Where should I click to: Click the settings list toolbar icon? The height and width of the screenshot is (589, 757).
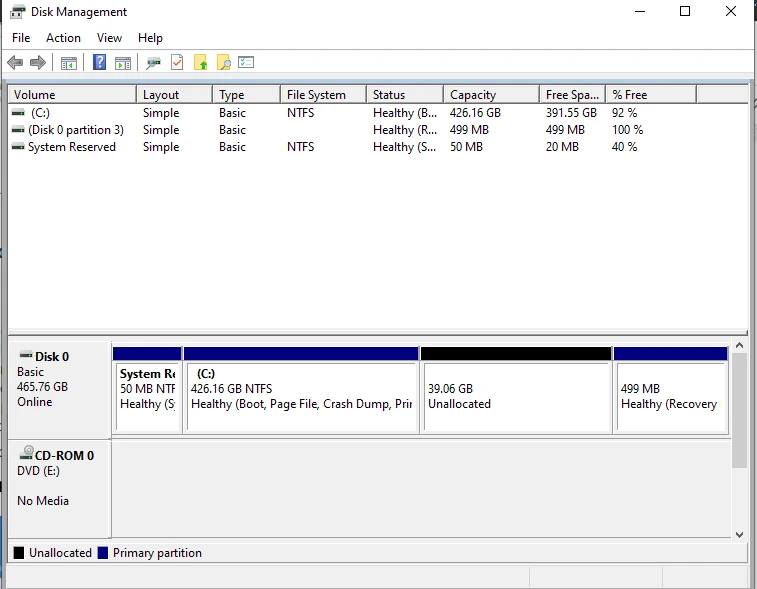(246, 62)
